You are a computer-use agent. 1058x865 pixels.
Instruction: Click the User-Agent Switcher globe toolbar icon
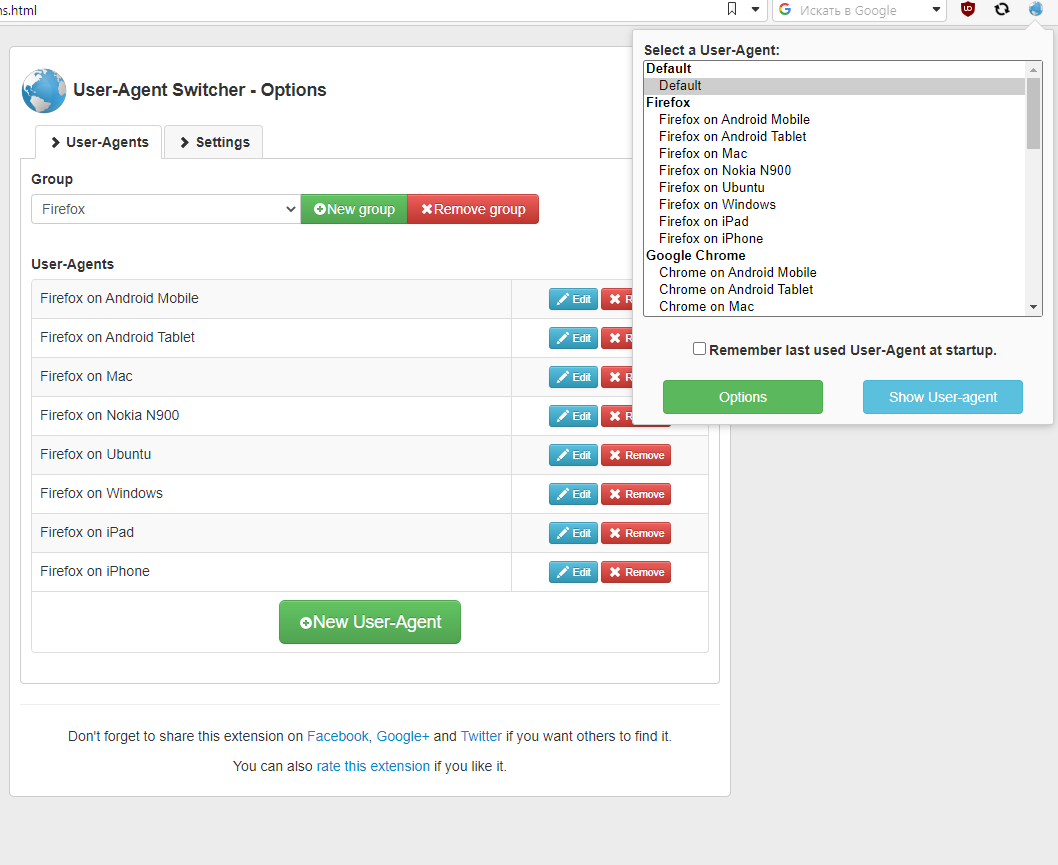tap(1036, 9)
